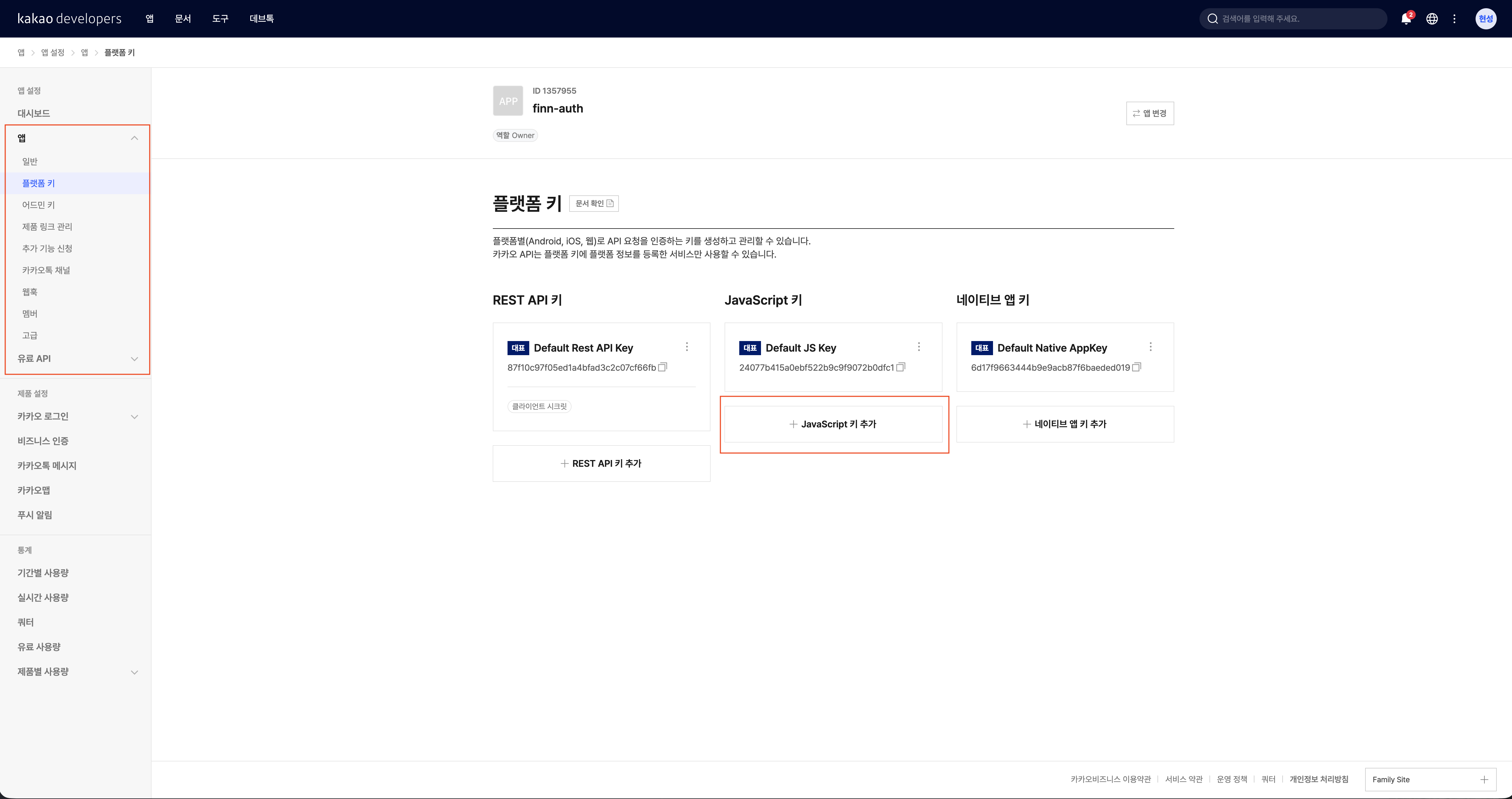Open the 도구 top navigation menu
The image size is (1512, 799).
click(x=220, y=19)
